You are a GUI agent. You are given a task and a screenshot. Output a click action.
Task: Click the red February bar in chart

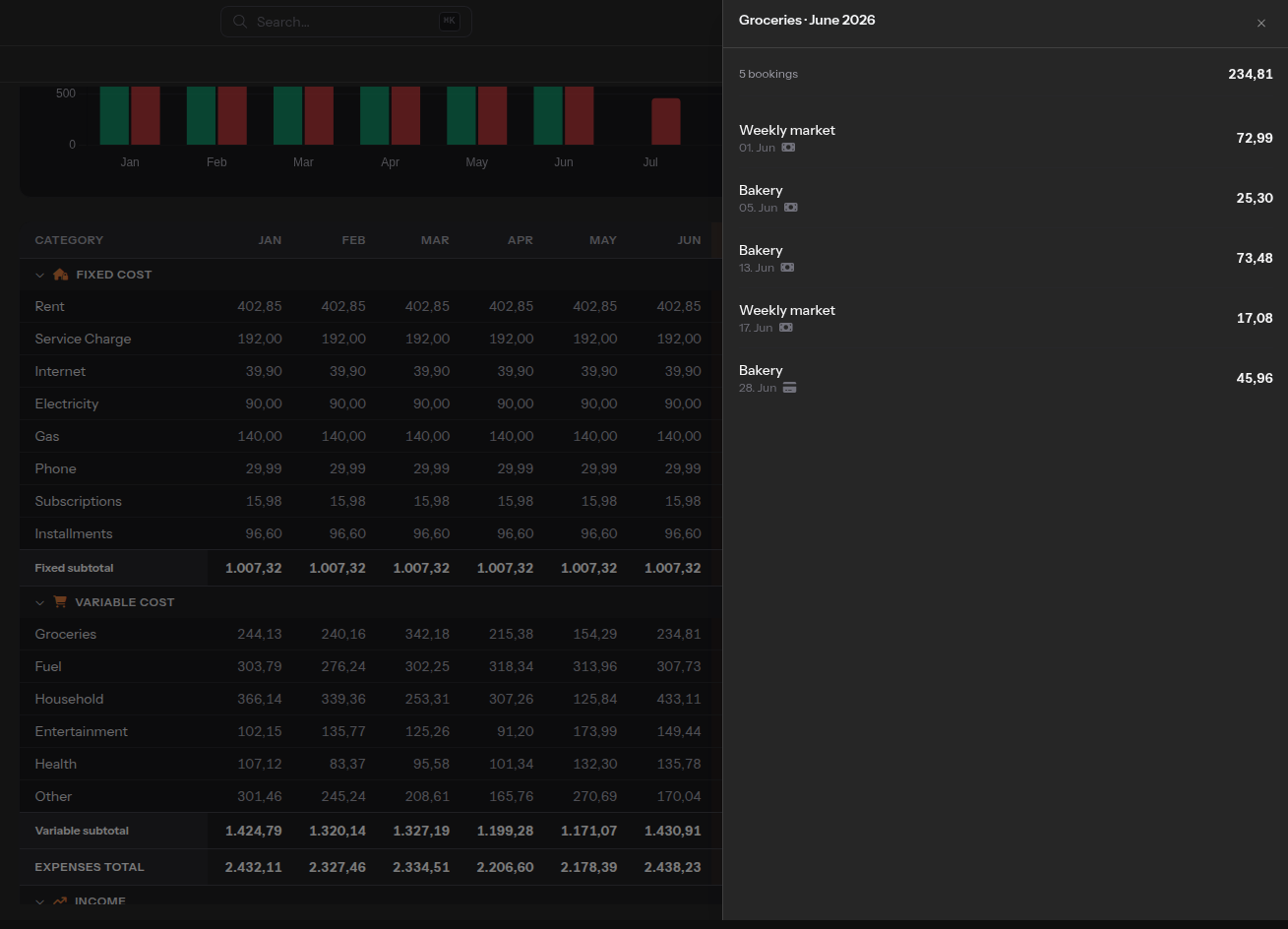pyautogui.click(x=232, y=115)
